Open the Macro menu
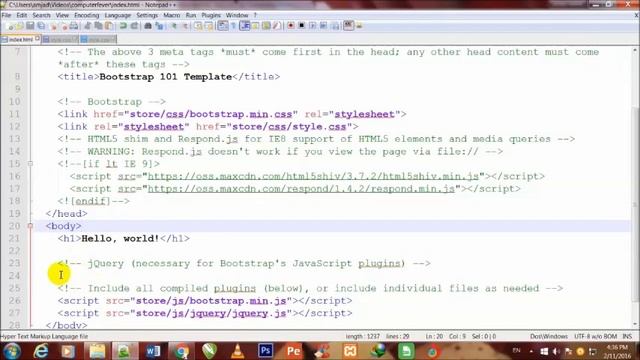Screen dimensions: 640x360 [x=171, y=15]
